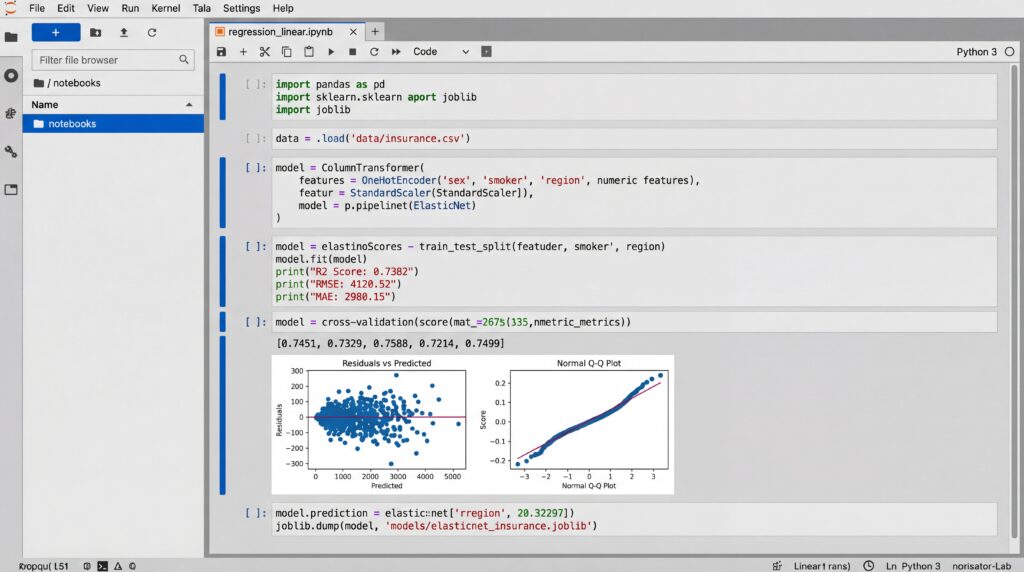Open the Kernel menu

[166, 8]
